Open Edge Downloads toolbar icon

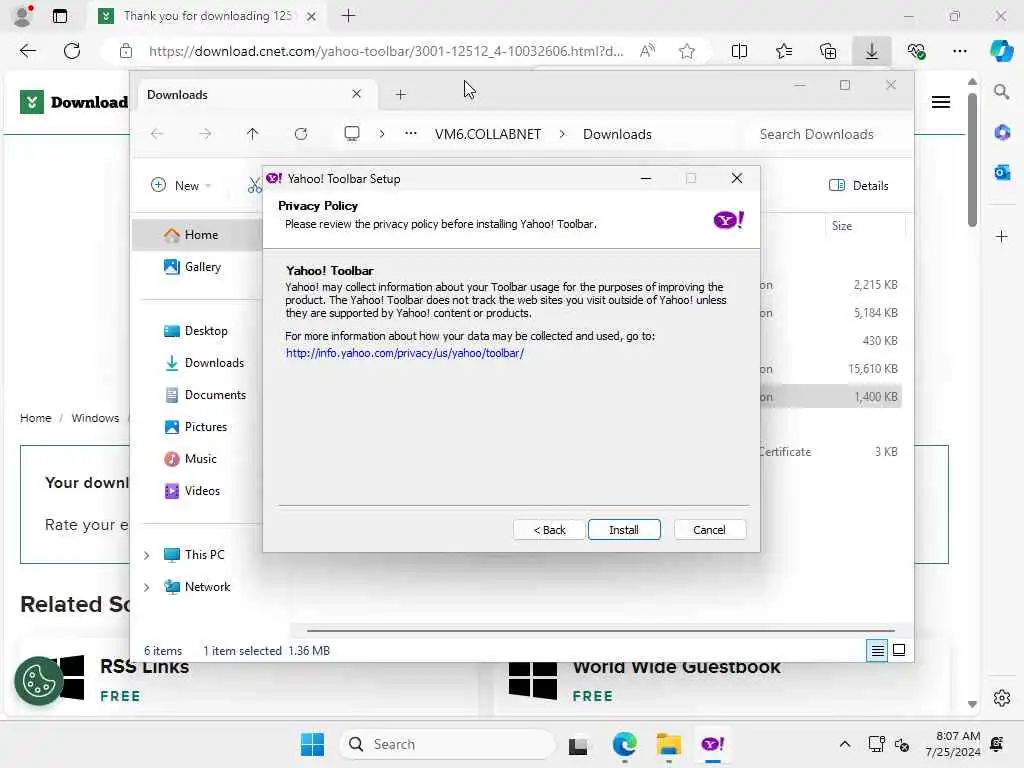[872, 51]
